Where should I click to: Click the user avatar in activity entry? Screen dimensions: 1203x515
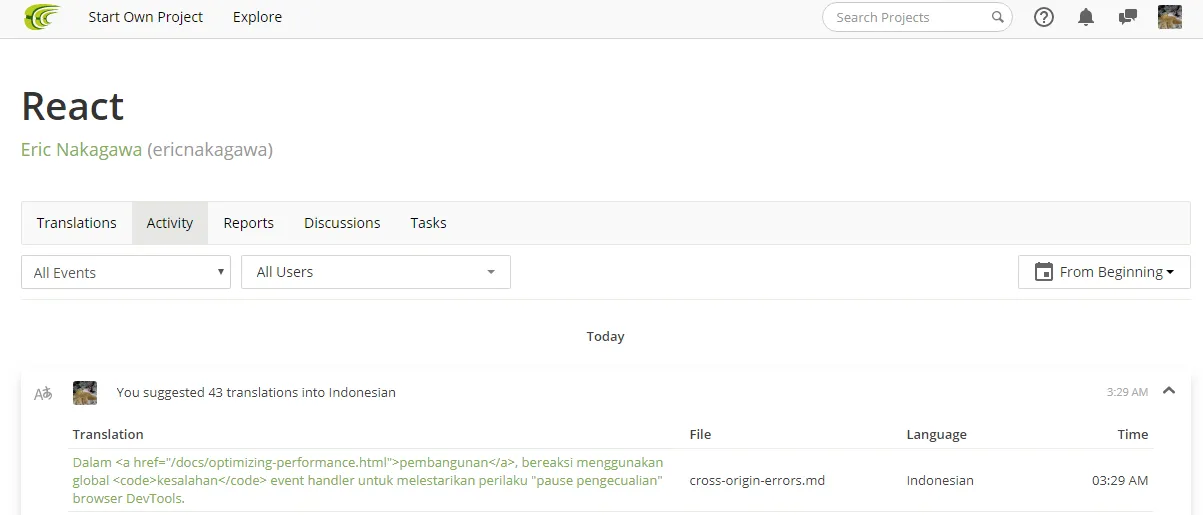pyautogui.click(x=85, y=392)
